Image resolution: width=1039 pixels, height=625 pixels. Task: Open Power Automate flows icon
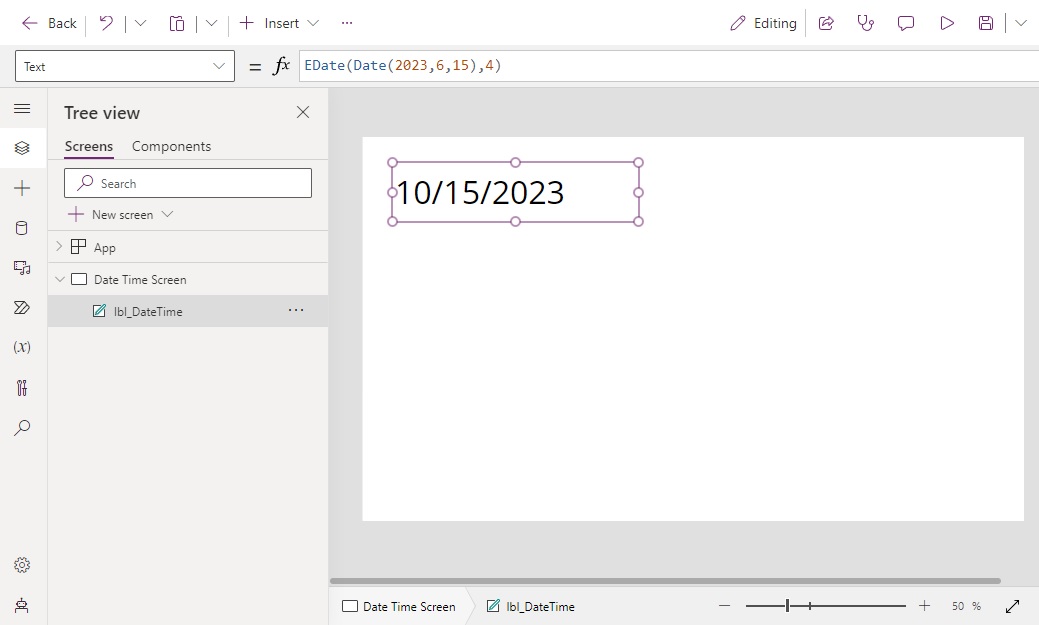[x=22, y=308]
